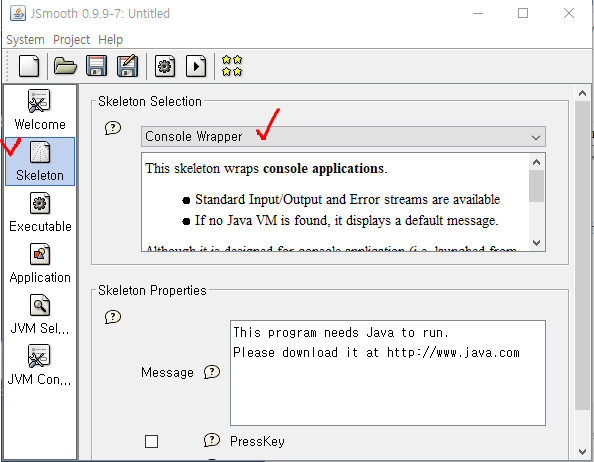The height and width of the screenshot is (462, 594).
Task: Run the project using the play icon
Action: (x=196, y=66)
